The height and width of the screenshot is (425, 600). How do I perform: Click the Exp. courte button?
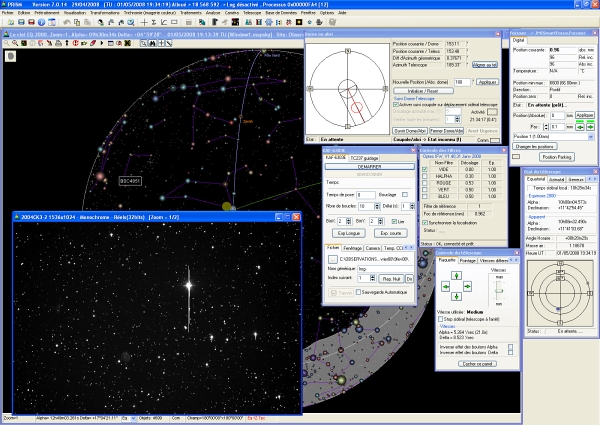click(x=391, y=233)
